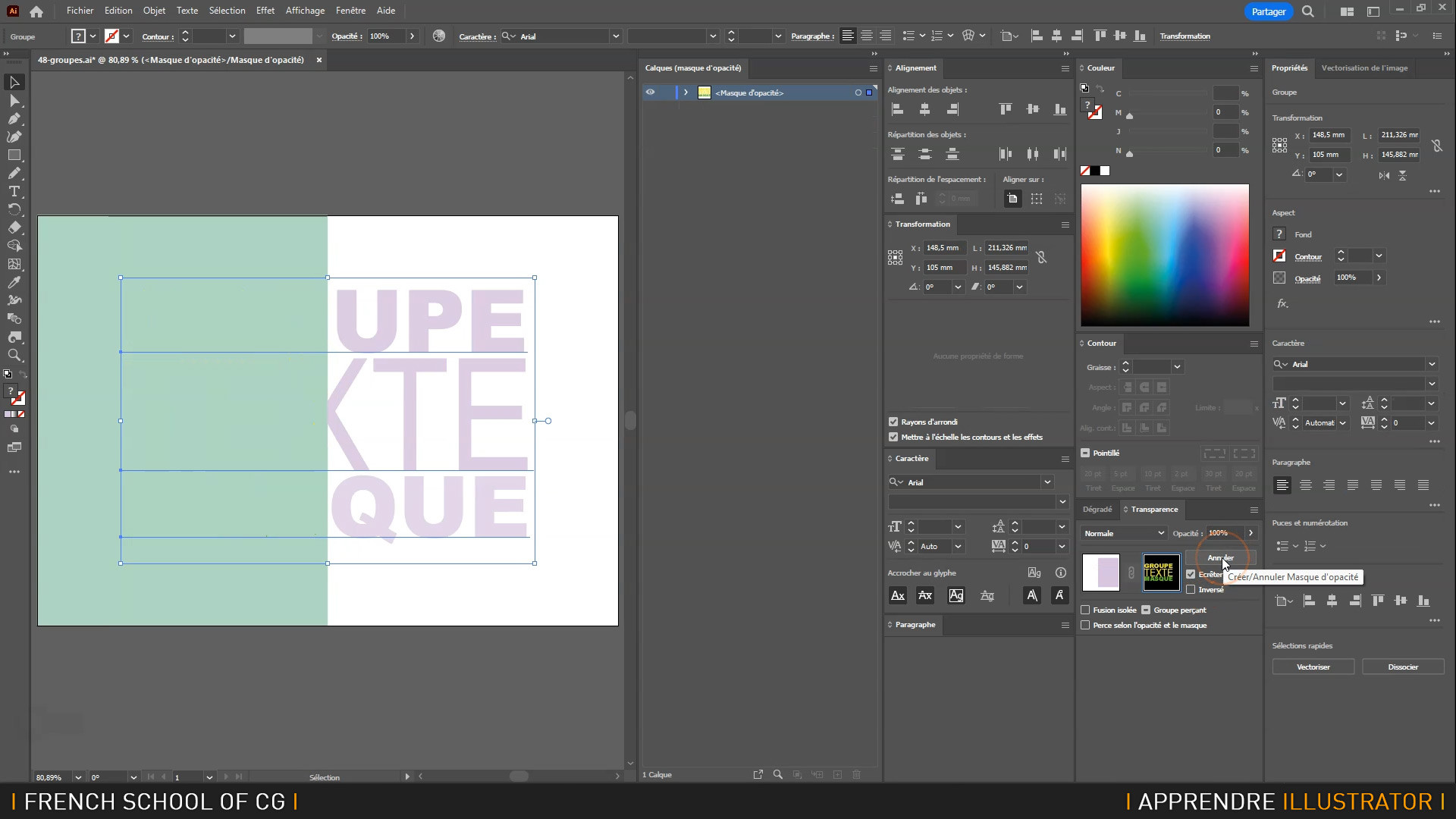1456x819 pixels.
Task: Select the Rotate tool
Action: click(14, 209)
